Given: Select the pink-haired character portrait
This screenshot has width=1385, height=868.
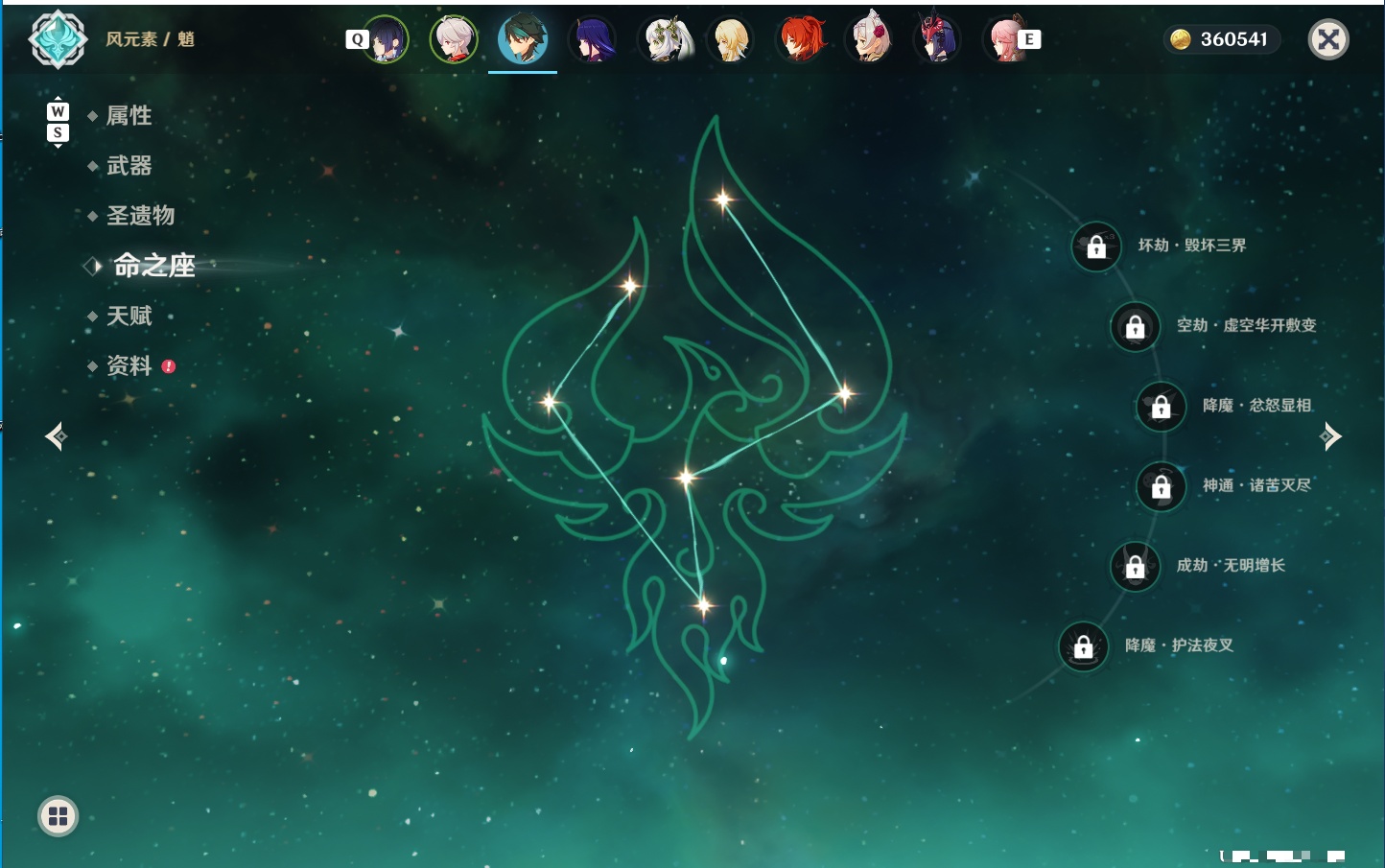Looking at the screenshot, I should pyautogui.click(x=1005, y=39).
